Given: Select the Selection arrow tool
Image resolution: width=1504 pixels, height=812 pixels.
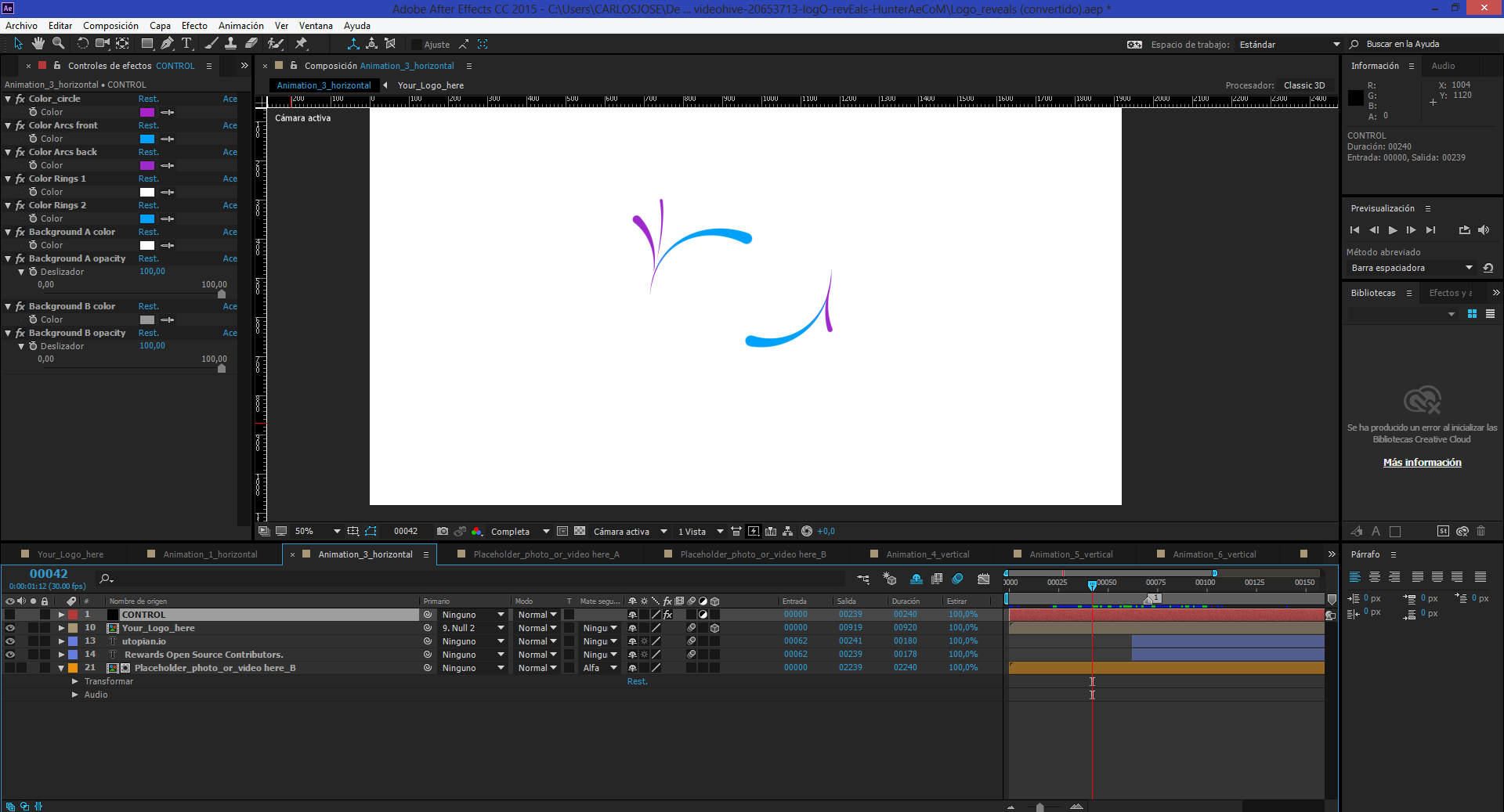Looking at the screenshot, I should coord(19,44).
